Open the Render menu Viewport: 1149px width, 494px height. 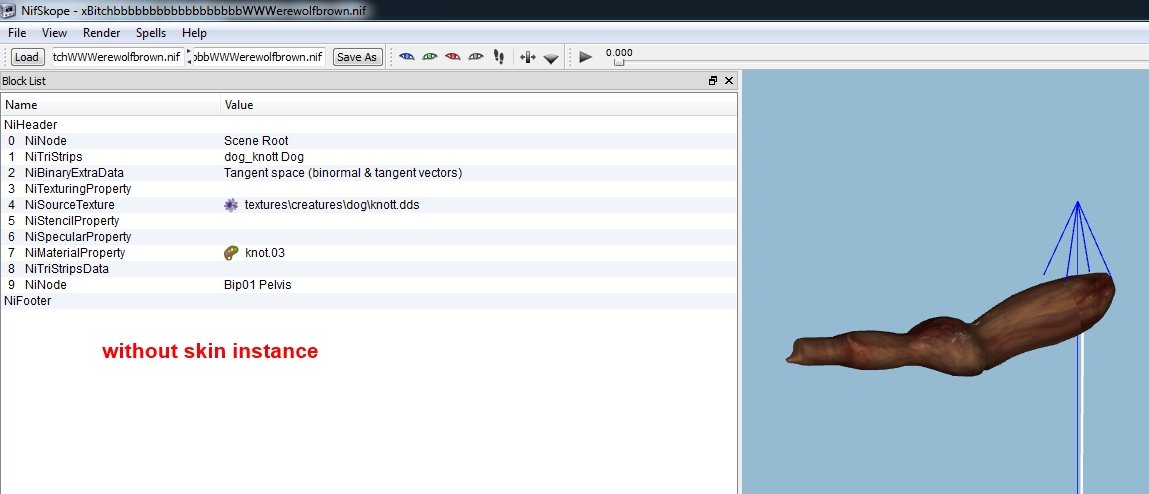[102, 33]
